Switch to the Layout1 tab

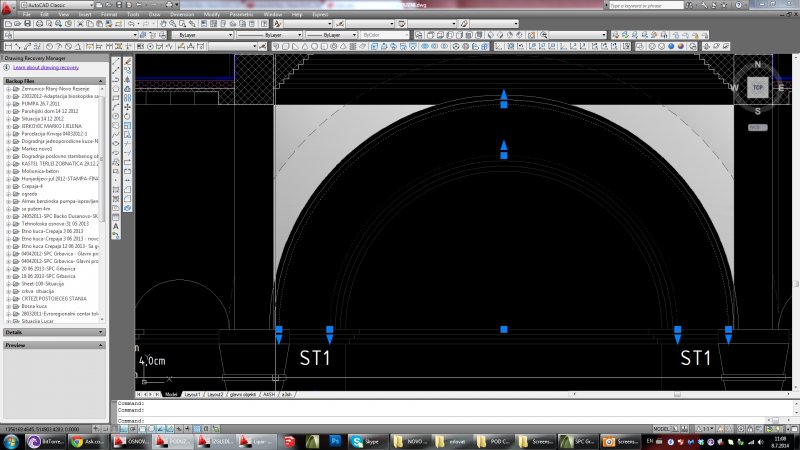pyautogui.click(x=193, y=394)
